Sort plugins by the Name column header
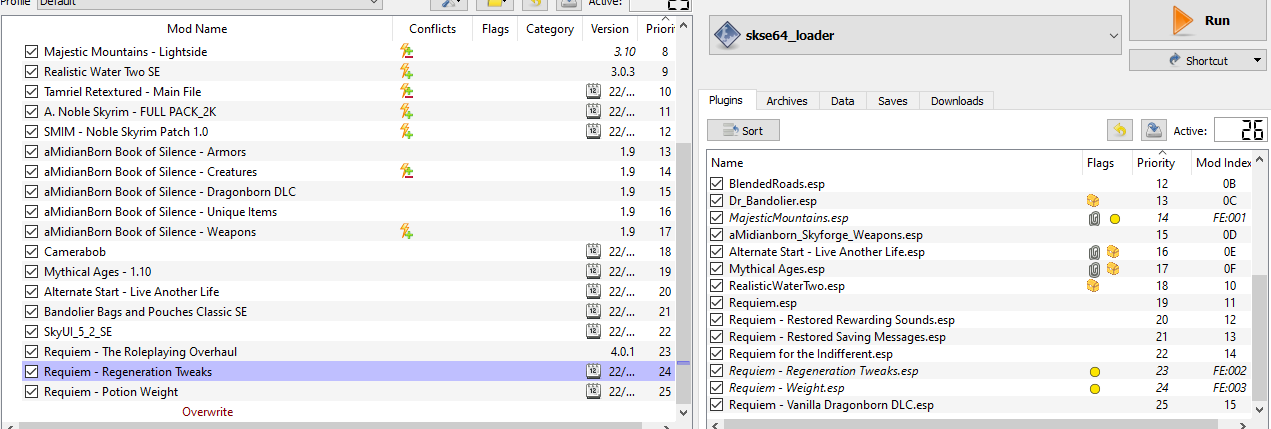This screenshot has width=1271, height=429. click(896, 162)
